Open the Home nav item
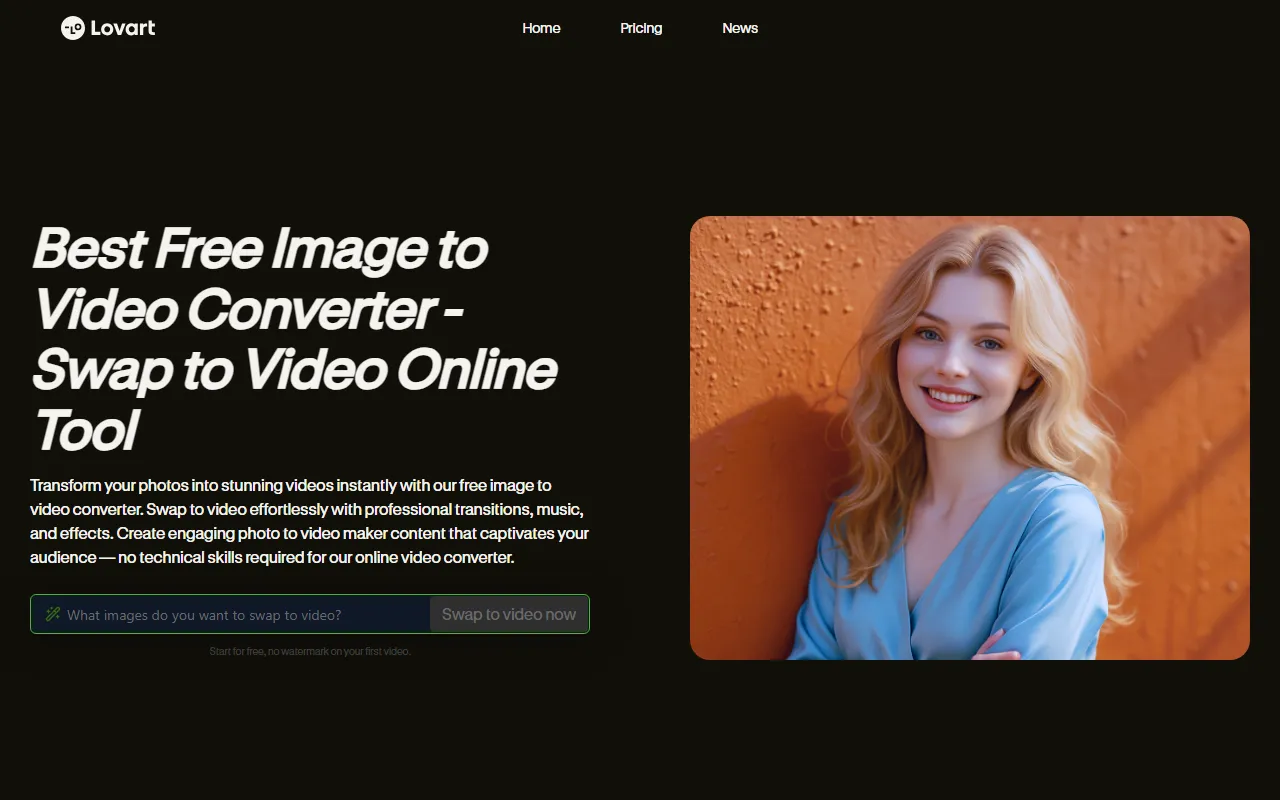 click(541, 28)
